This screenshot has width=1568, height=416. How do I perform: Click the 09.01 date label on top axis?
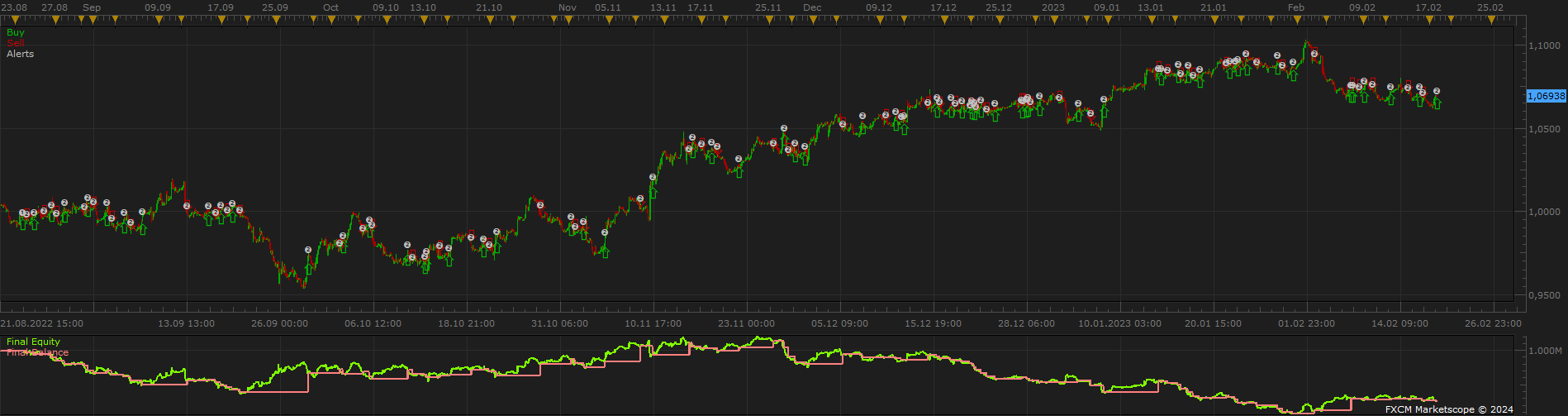coord(1107,7)
